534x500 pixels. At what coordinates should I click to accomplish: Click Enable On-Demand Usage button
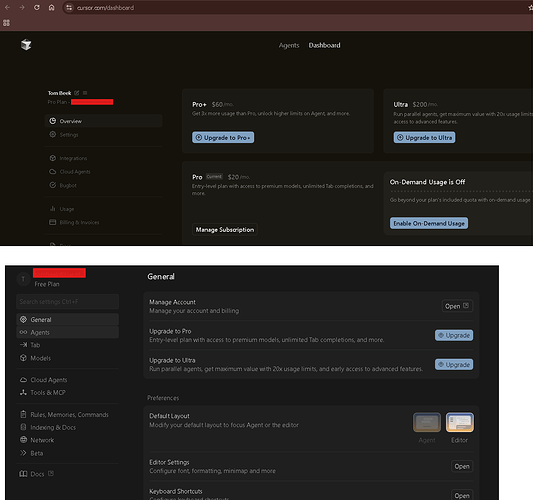(x=429, y=223)
